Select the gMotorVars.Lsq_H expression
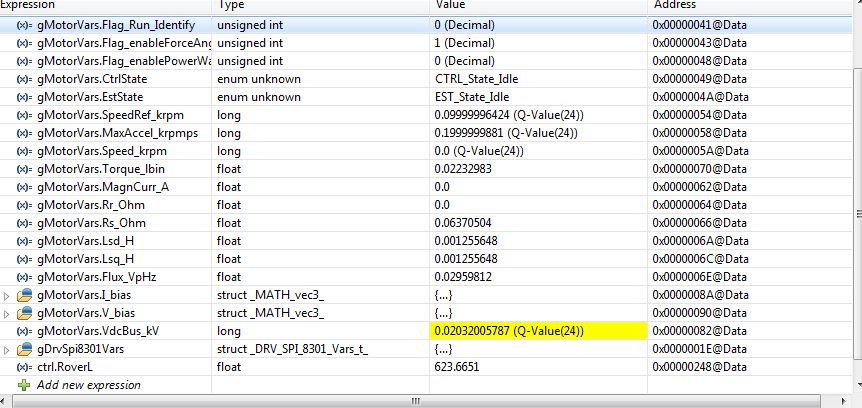 pos(85,259)
